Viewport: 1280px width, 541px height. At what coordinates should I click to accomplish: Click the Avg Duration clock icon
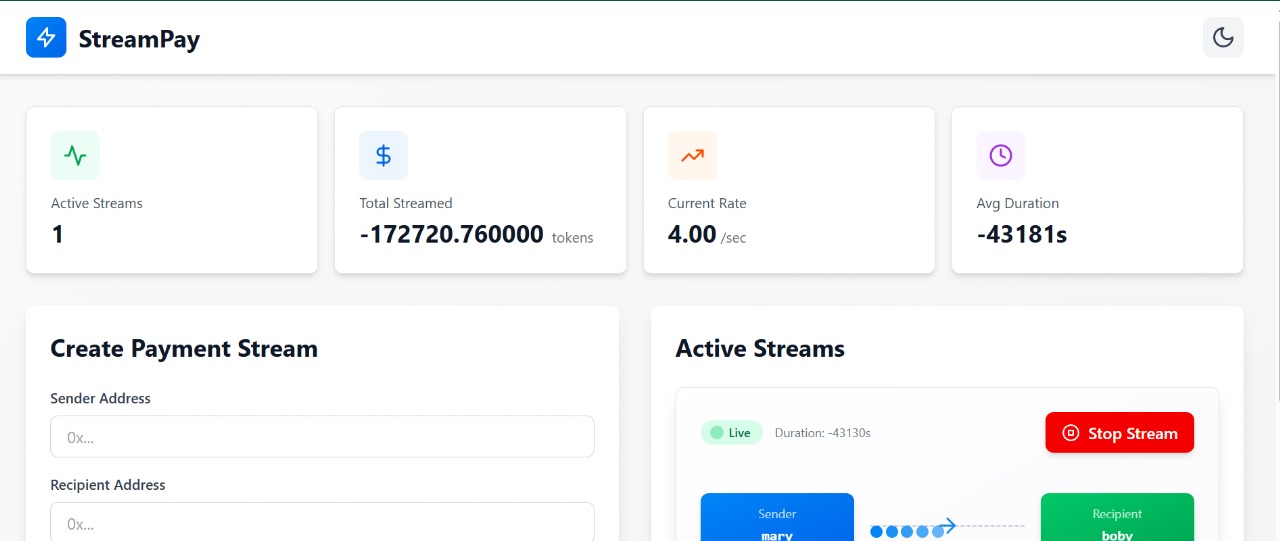(x=1001, y=155)
